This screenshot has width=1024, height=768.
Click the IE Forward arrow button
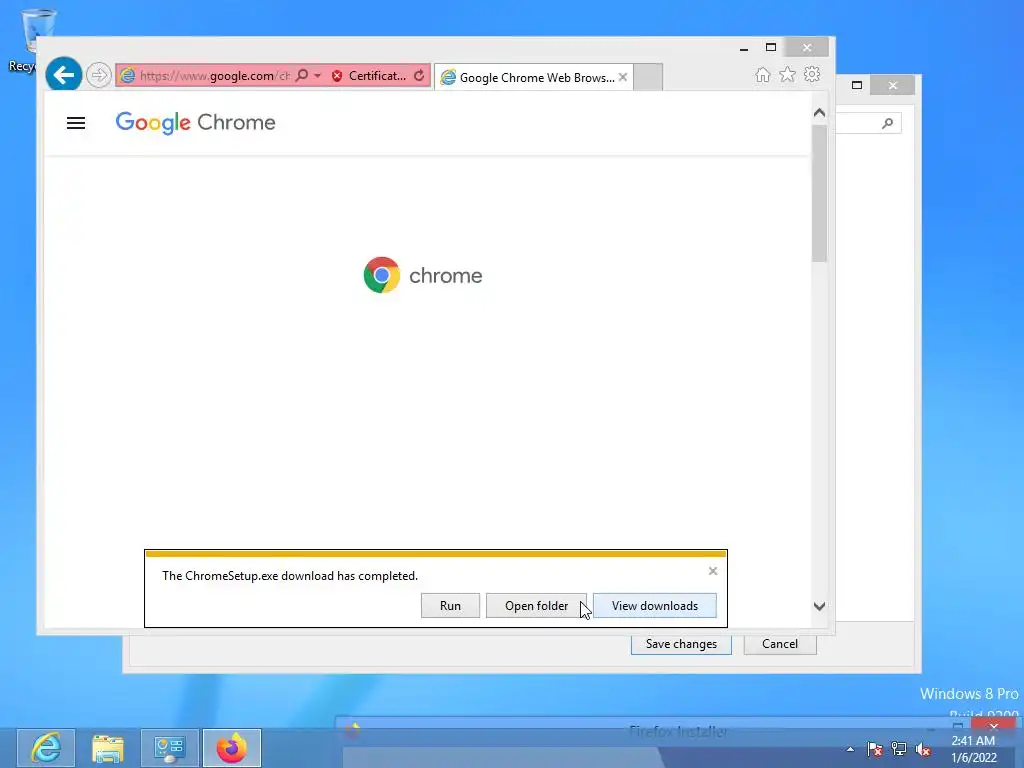pos(99,75)
